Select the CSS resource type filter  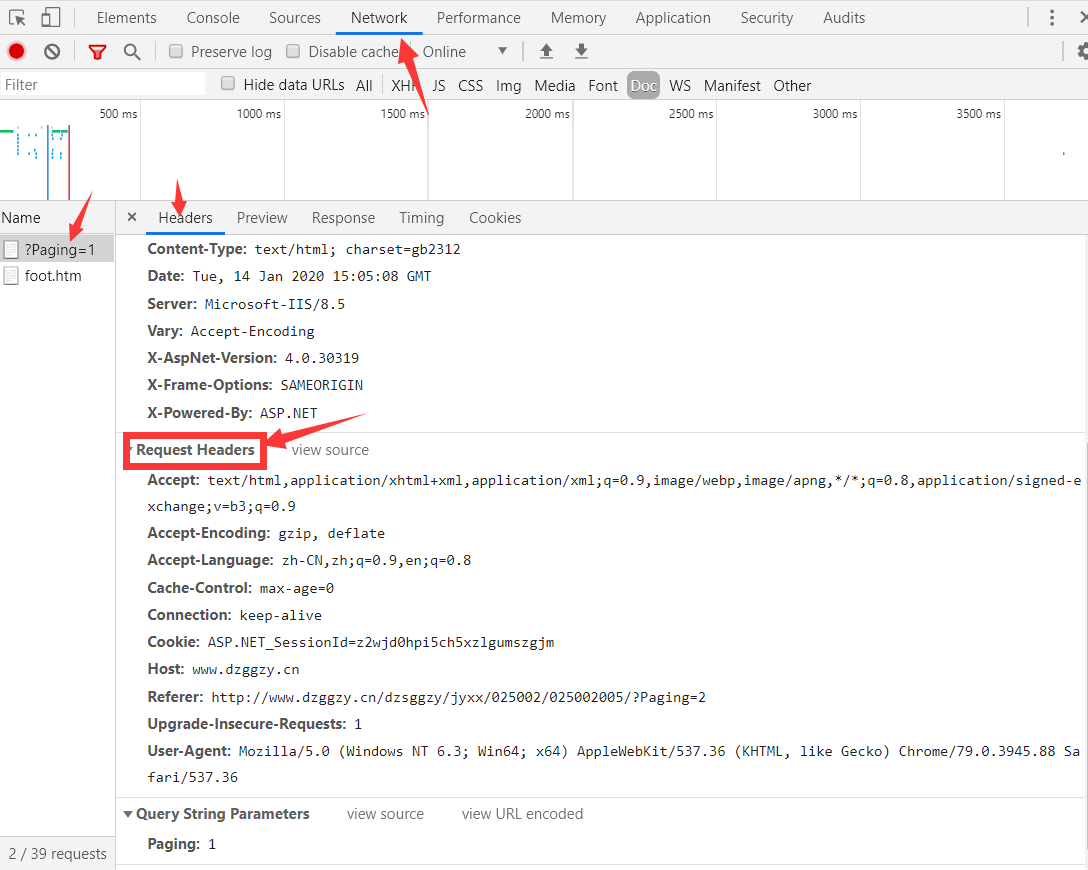coord(470,86)
